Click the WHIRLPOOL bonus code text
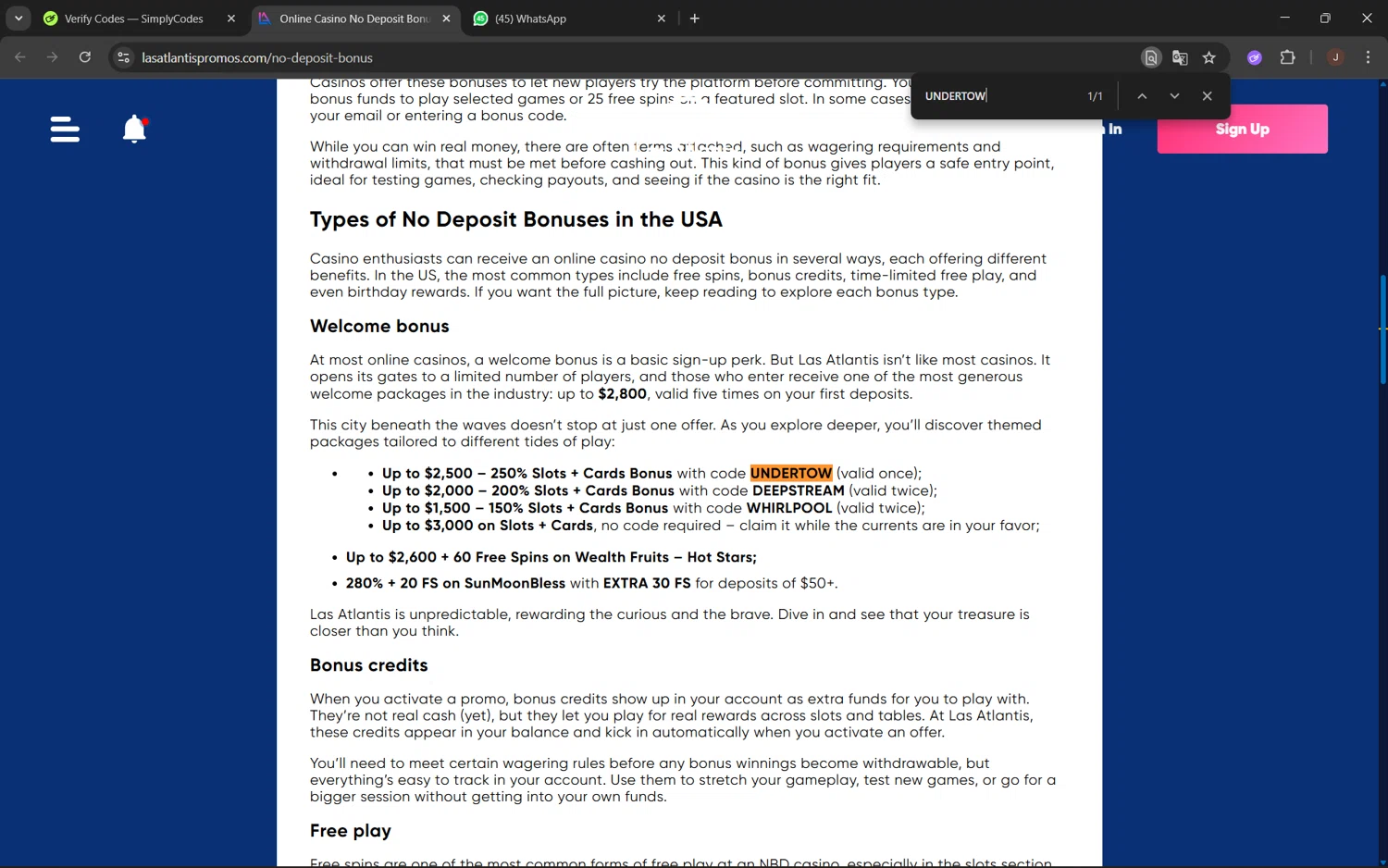Screen dimensions: 1388x868 pyautogui.click(x=789, y=508)
